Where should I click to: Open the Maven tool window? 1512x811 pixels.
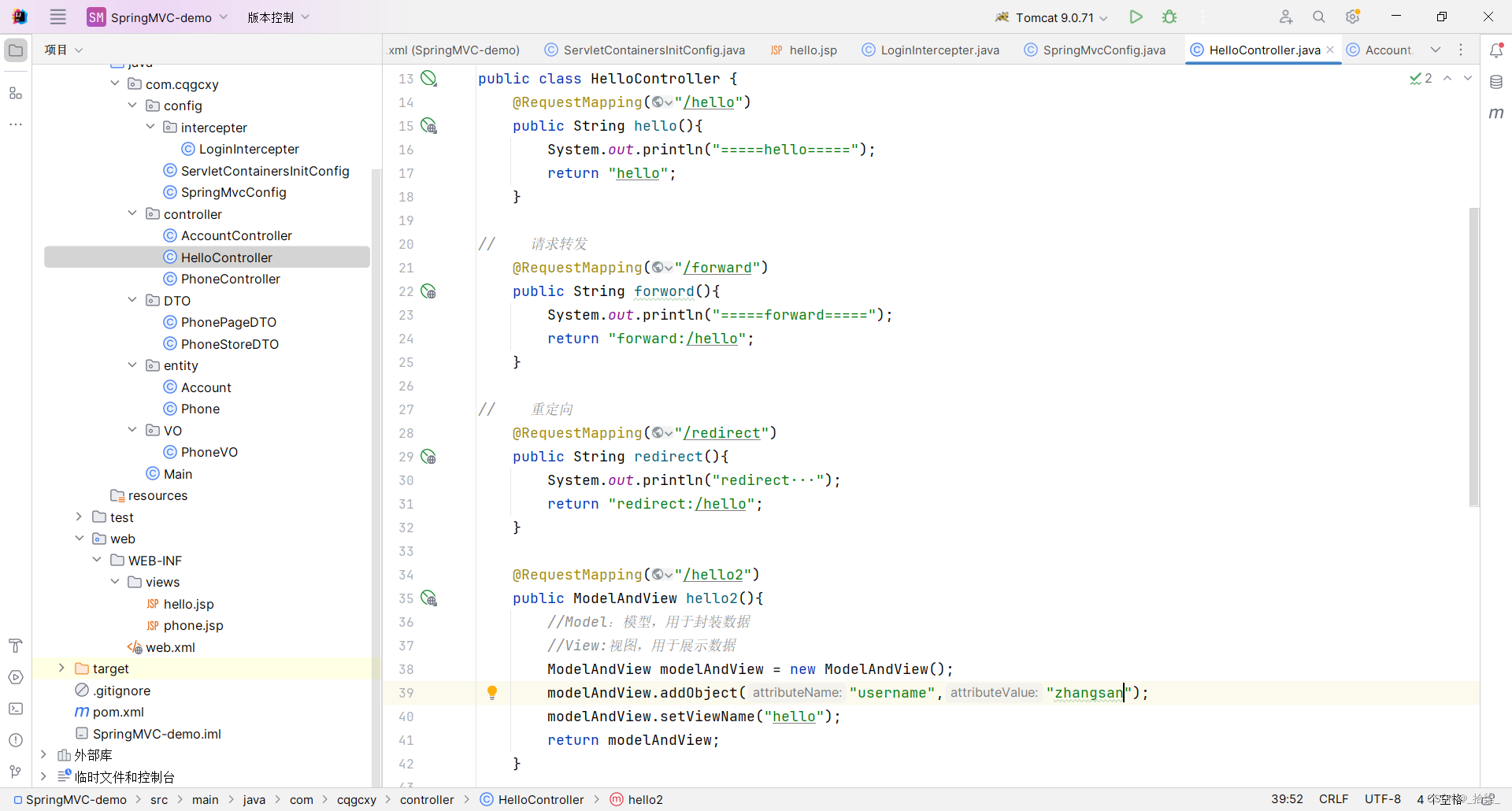pos(1495,113)
